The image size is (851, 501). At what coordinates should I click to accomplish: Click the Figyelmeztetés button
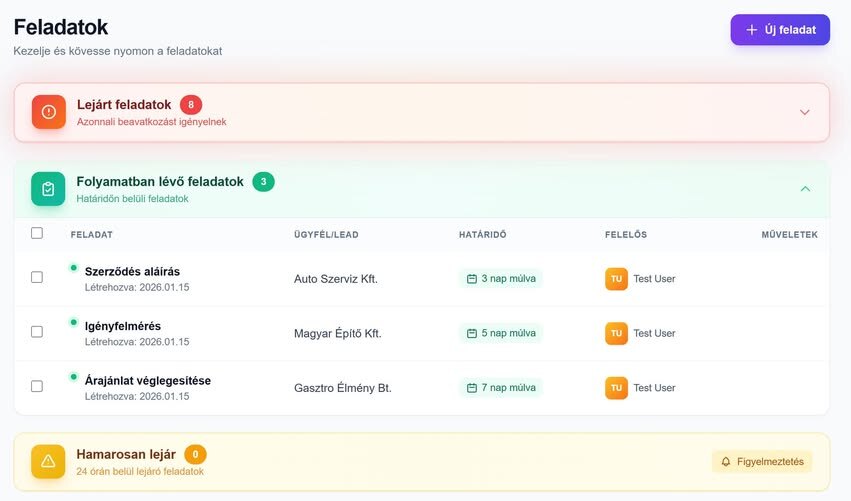pos(762,462)
